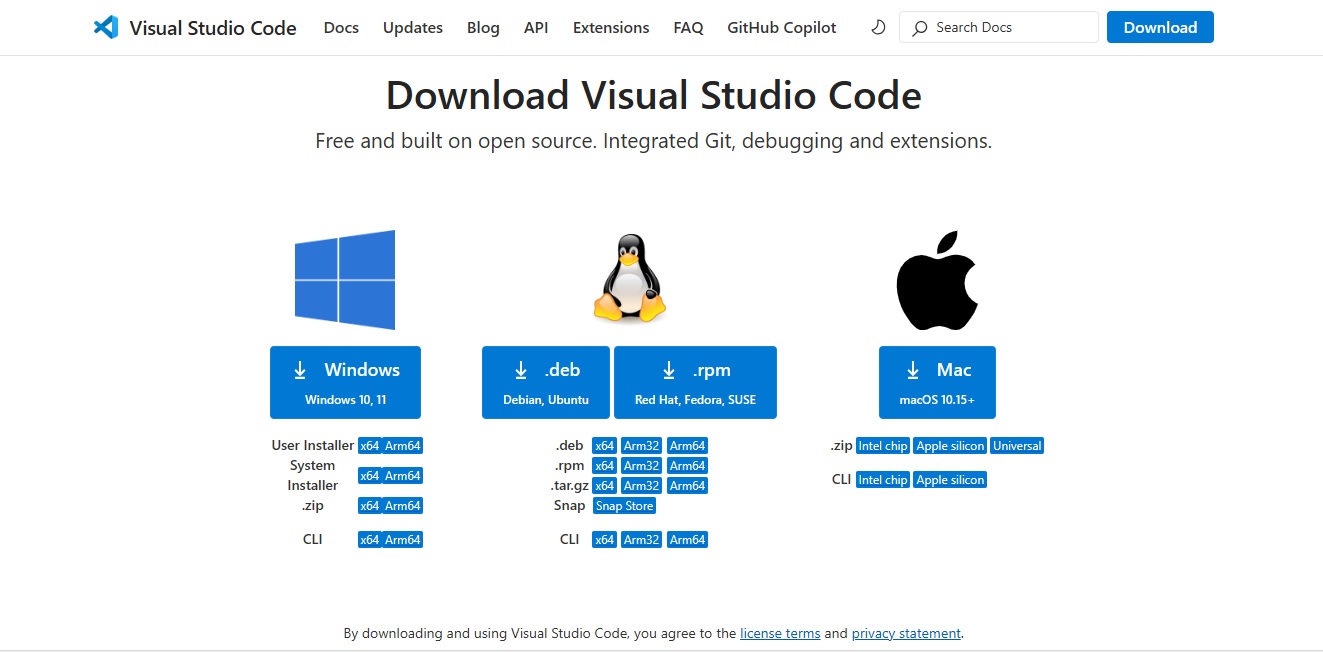The image size is (1323, 652).
Task: Click the blue Download button
Action: (x=1160, y=27)
